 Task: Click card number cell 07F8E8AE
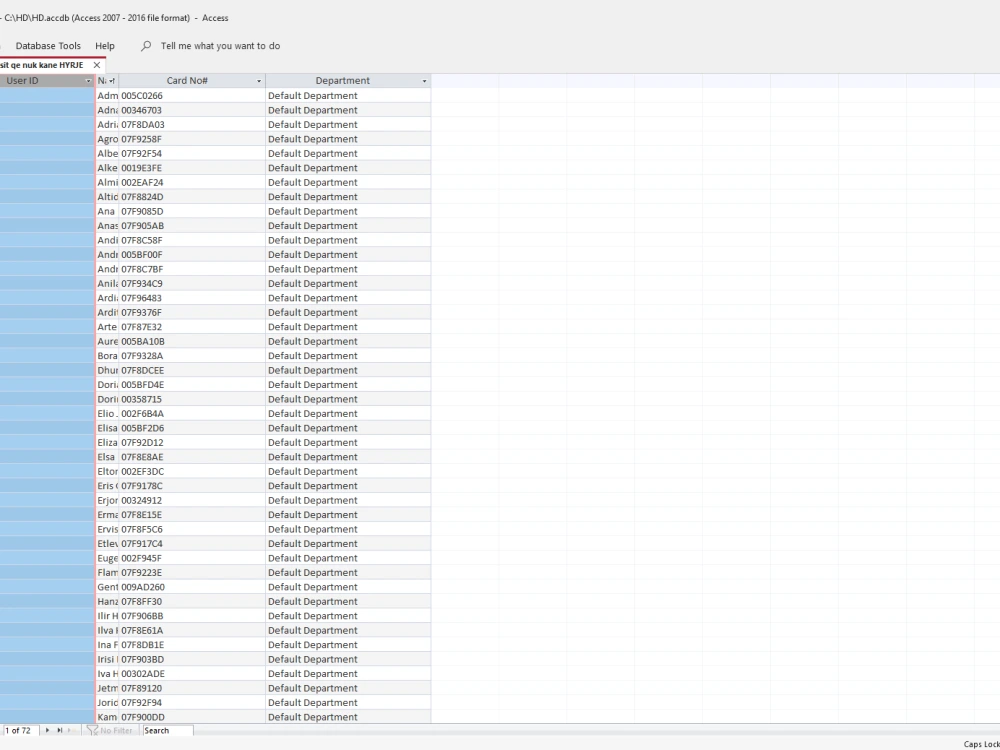192,457
